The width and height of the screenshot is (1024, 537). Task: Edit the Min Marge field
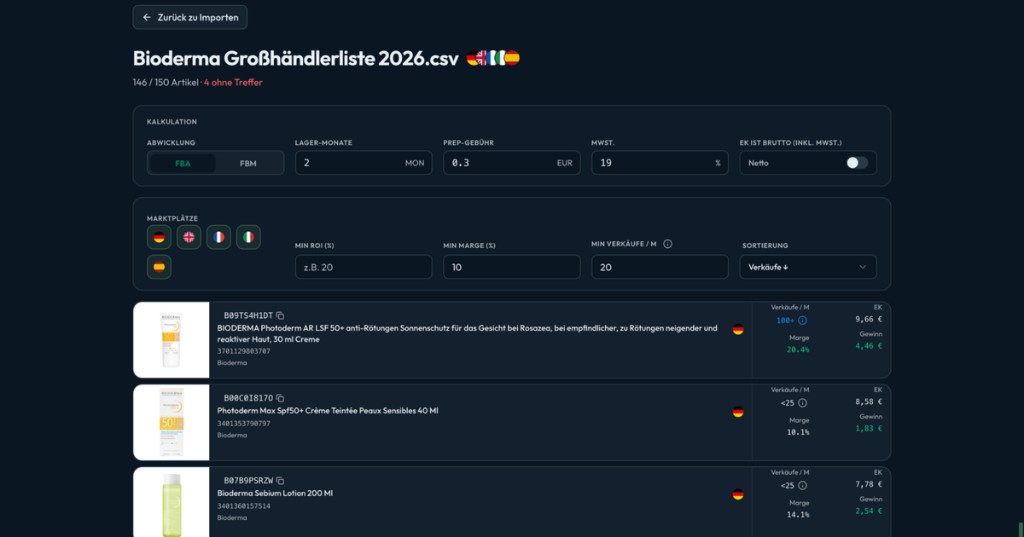(x=511, y=267)
